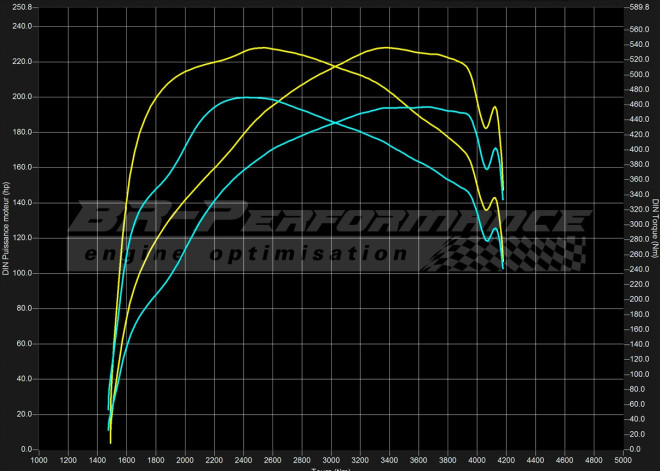Click the 4000 tick label on RPM axis

476,461
